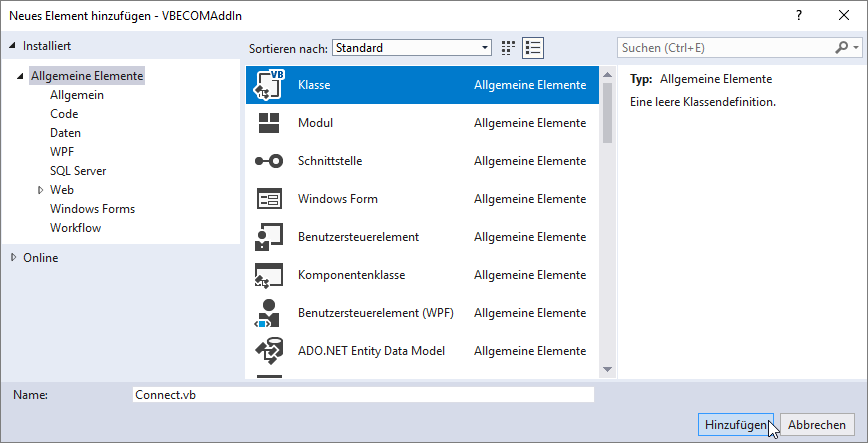The width and height of the screenshot is (868, 443).
Task: Select the Web category
Action: pyautogui.click(x=62, y=190)
